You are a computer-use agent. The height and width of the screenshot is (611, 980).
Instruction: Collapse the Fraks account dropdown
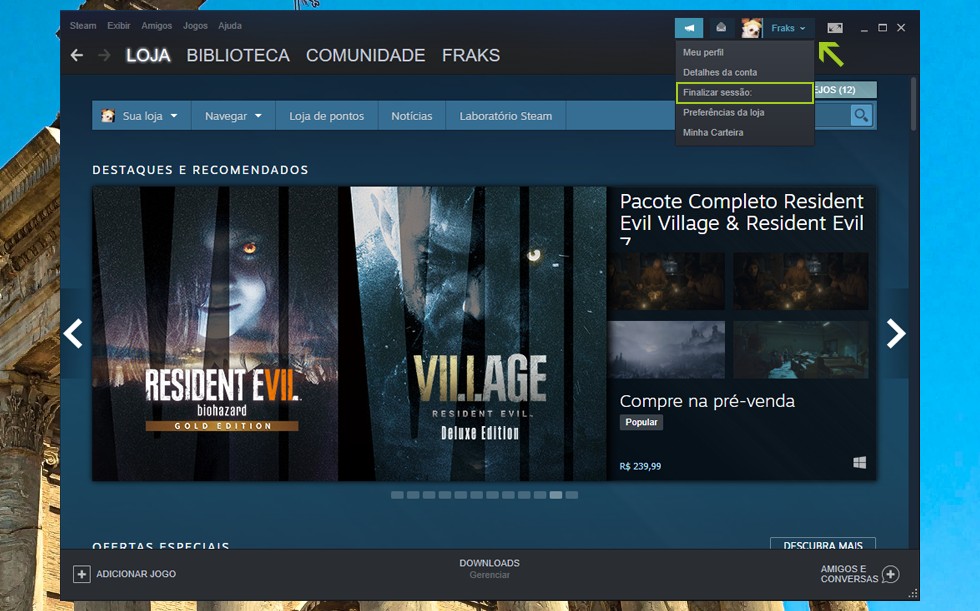tap(788, 28)
